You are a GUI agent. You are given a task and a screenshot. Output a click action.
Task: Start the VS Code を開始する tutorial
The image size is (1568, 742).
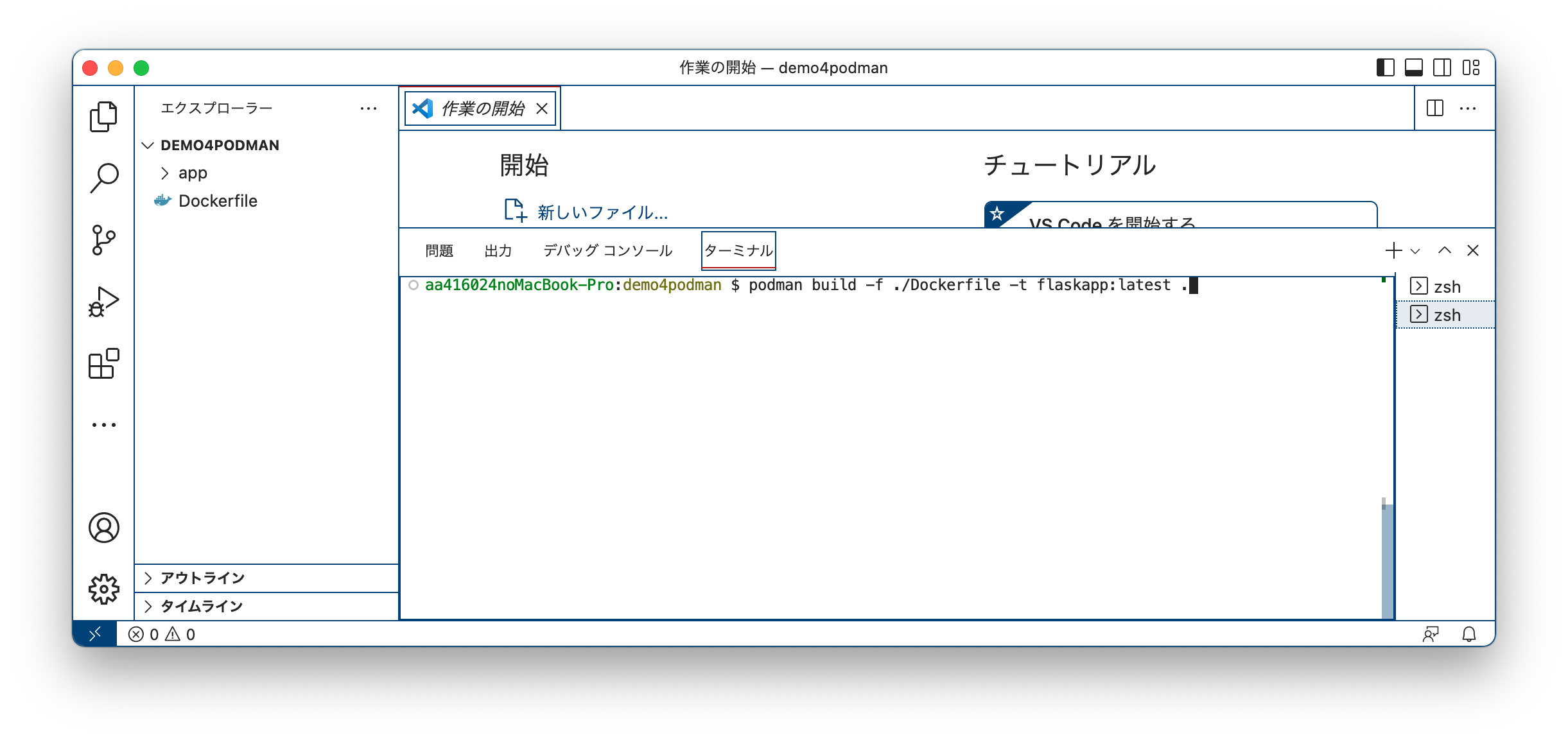click(1112, 222)
